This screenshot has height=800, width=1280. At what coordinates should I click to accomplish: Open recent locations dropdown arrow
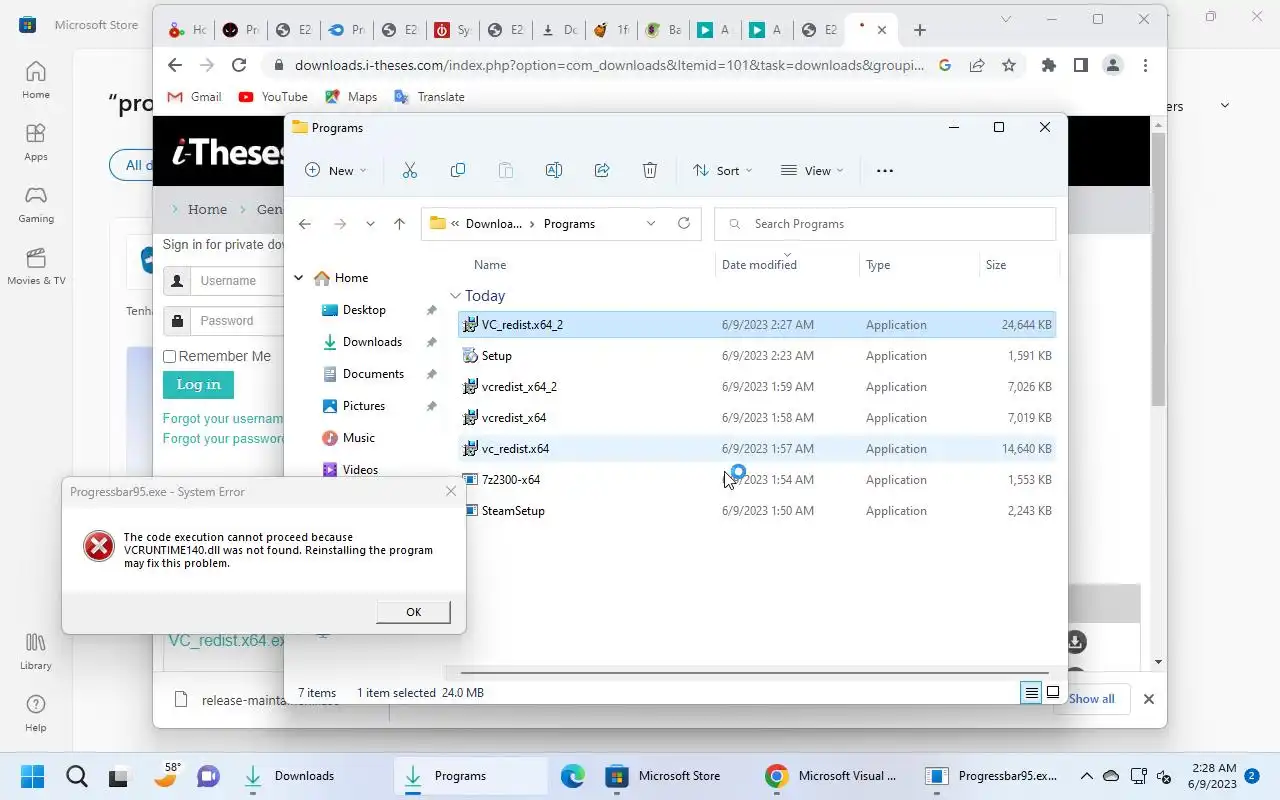[x=370, y=224]
